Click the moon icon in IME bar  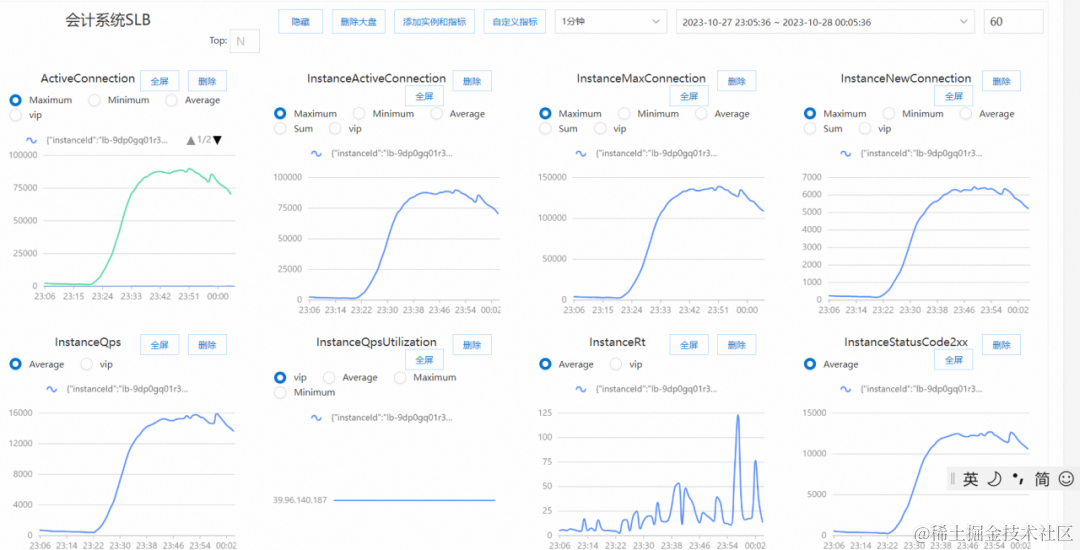tap(994, 479)
